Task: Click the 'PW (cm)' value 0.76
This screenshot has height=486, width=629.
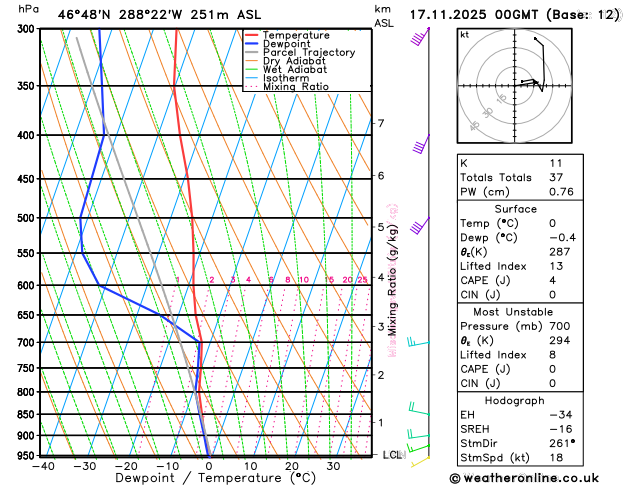Action: (x=561, y=192)
